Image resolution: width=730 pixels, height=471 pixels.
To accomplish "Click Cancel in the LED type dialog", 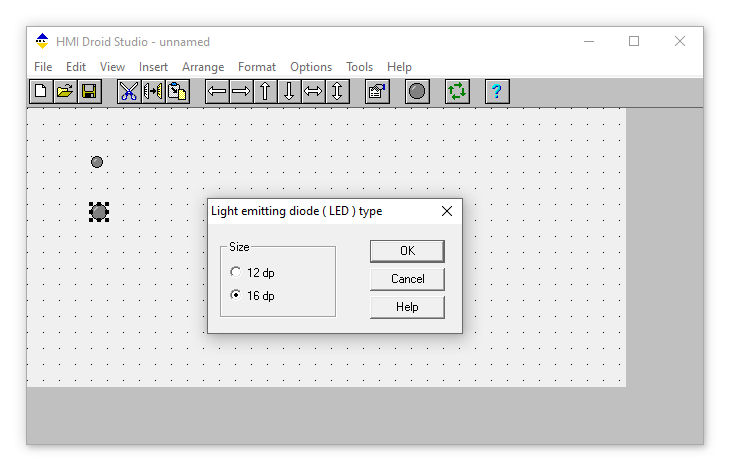I will (x=407, y=279).
